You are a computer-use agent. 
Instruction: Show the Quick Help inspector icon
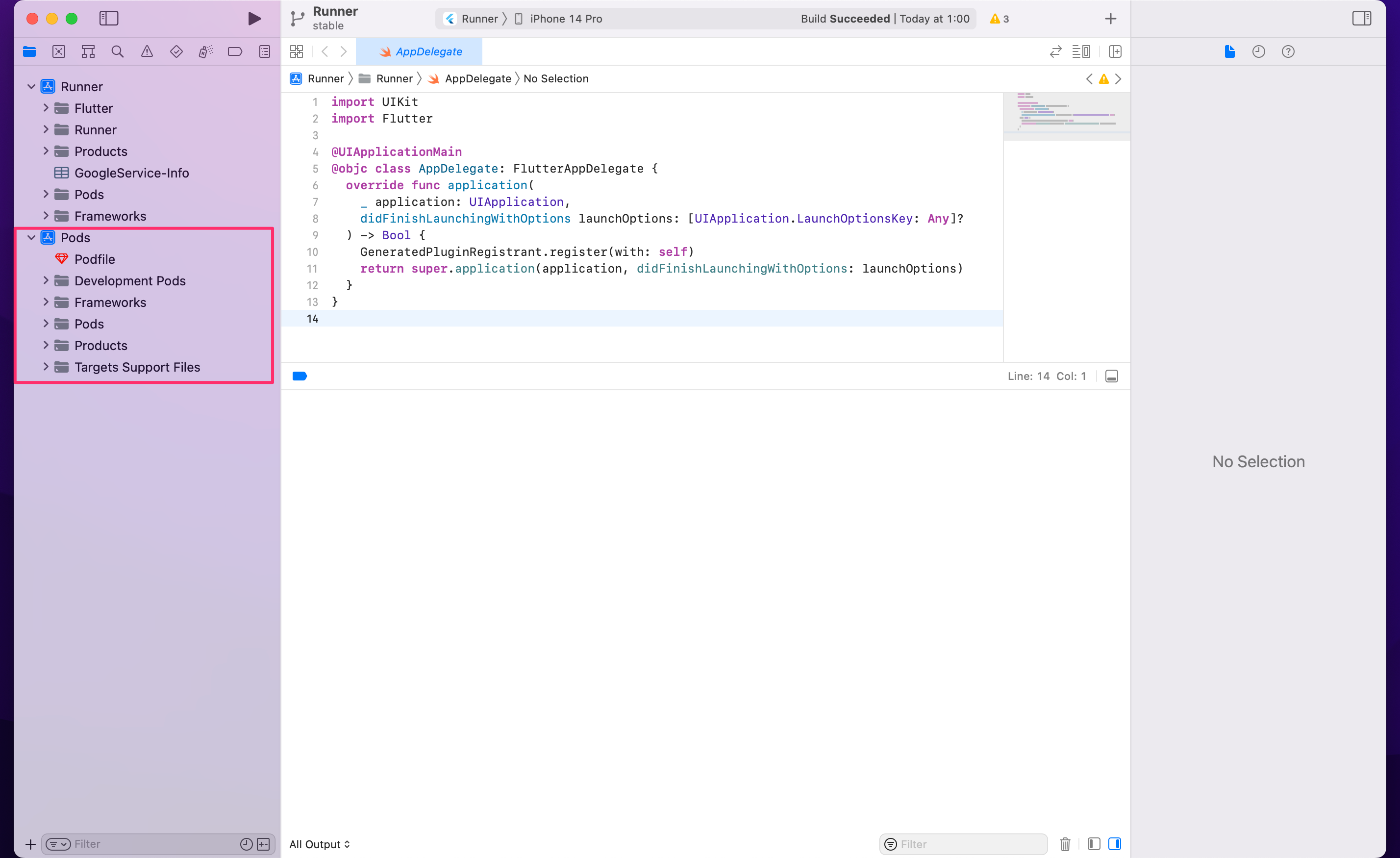click(1288, 51)
